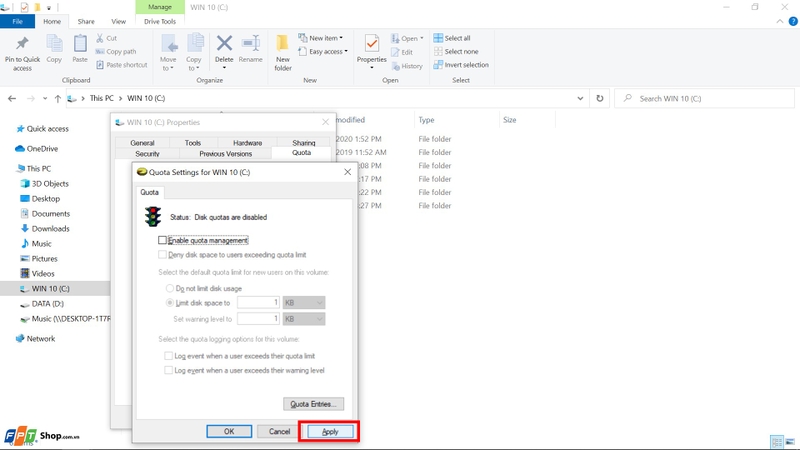Viewport: 800px width, 450px height.
Task: Toggle Deny disk space to users checkbox
Action: [162, 254]
